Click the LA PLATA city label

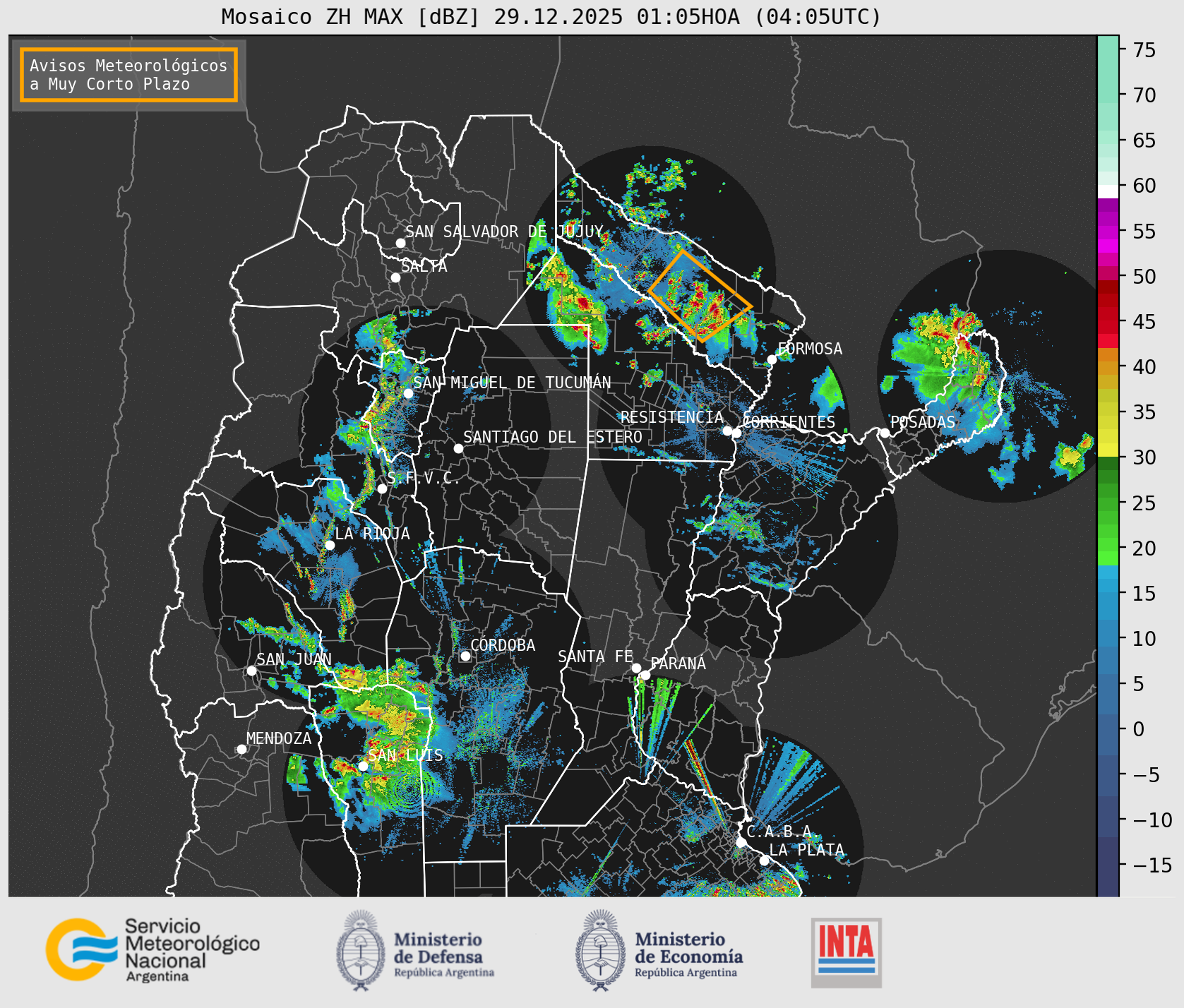tap(806, 850)
